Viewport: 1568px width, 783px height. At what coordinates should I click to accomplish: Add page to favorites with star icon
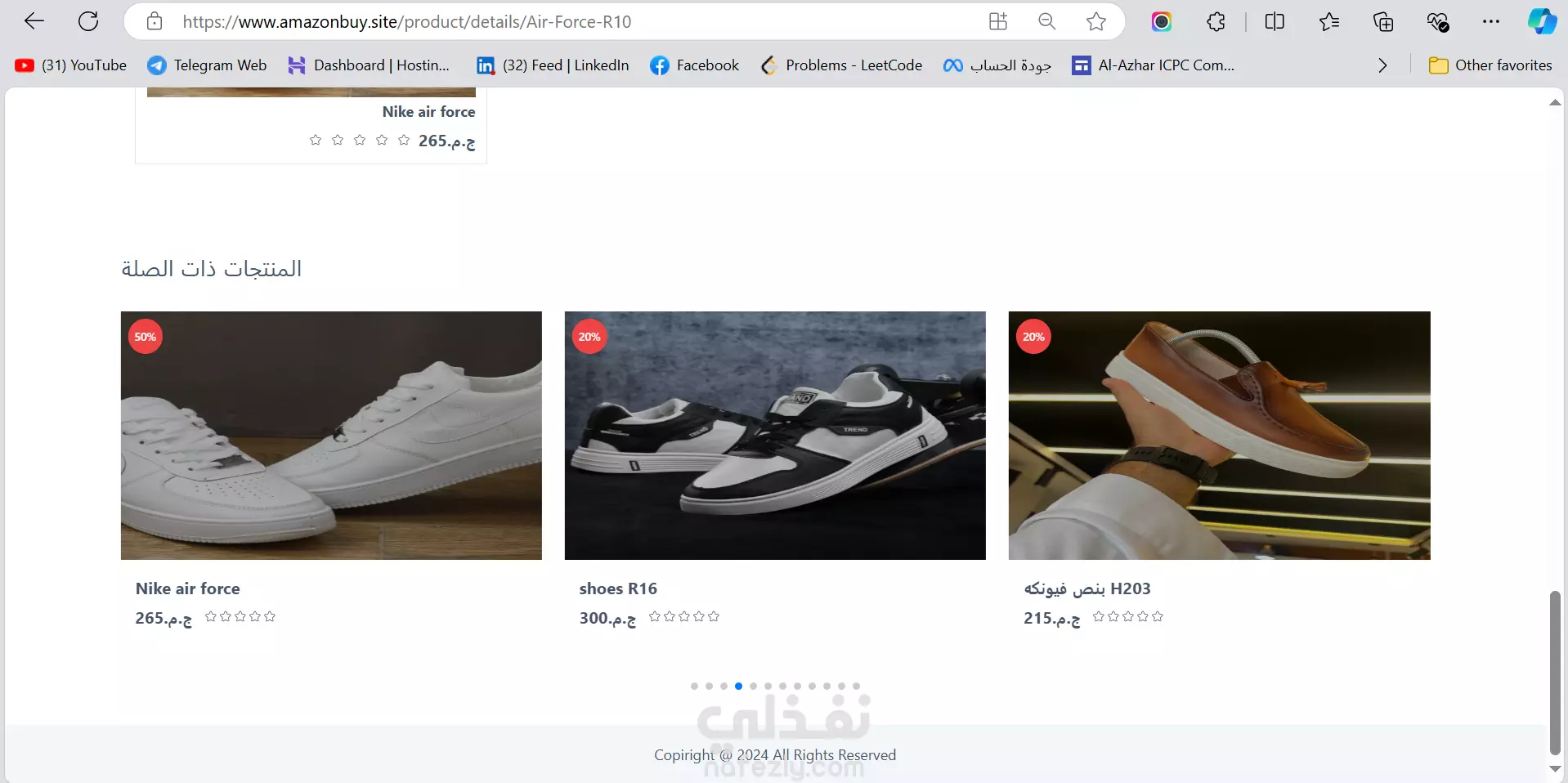[1096, 21]
